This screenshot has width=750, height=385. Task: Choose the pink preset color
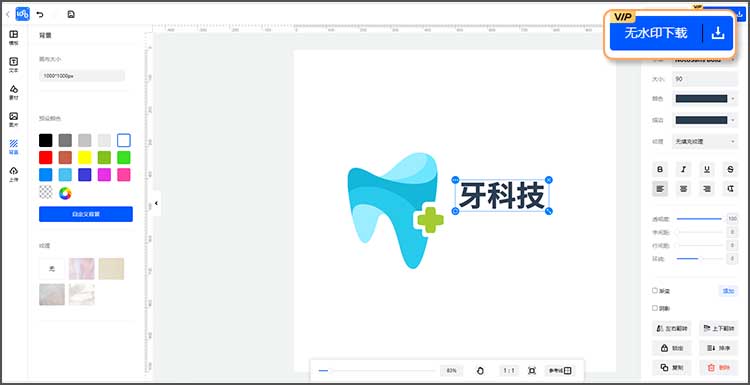pyautogui.click(x=124, y=175)
